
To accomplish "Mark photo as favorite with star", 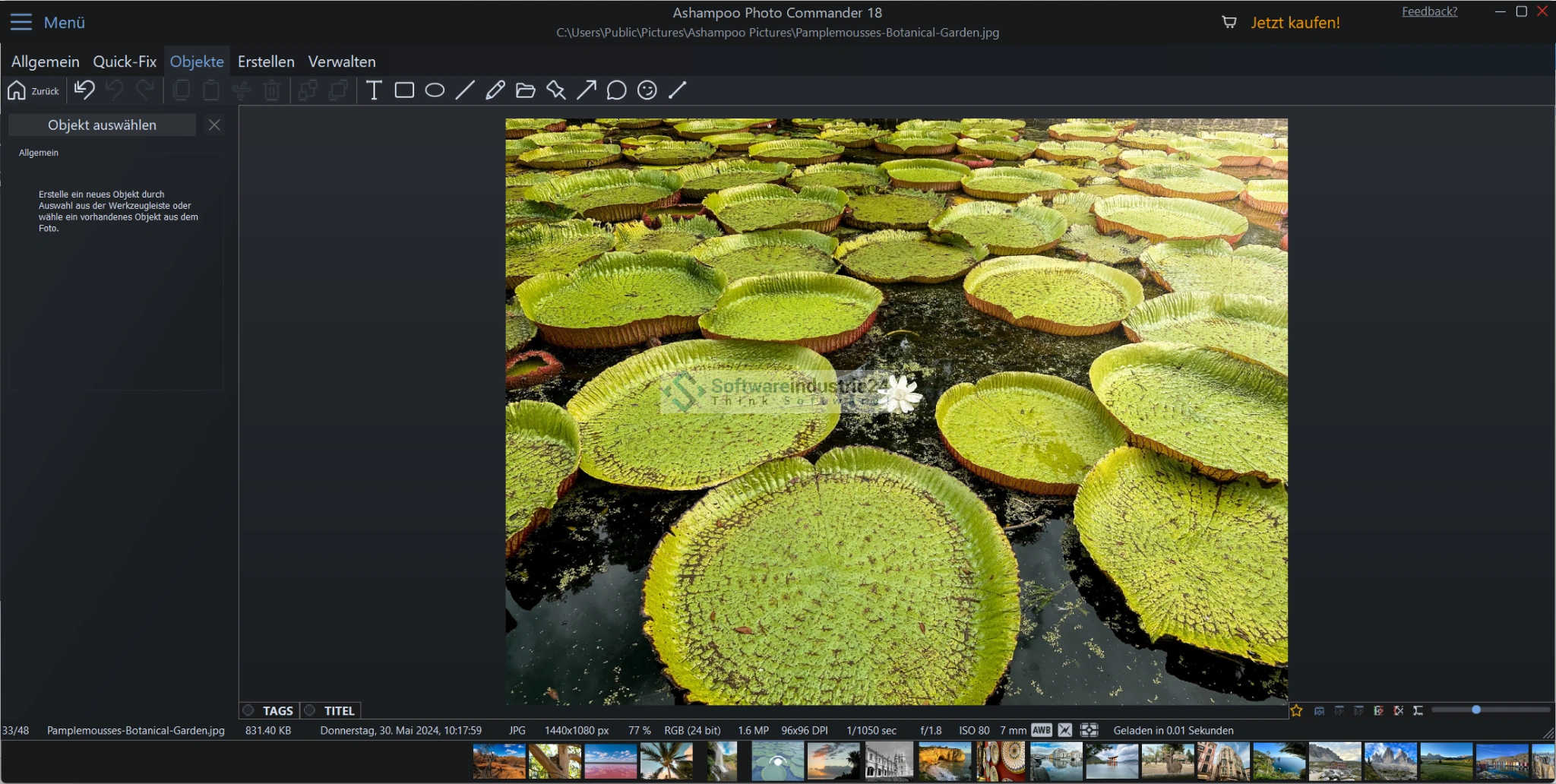I will pos(1296,710).
